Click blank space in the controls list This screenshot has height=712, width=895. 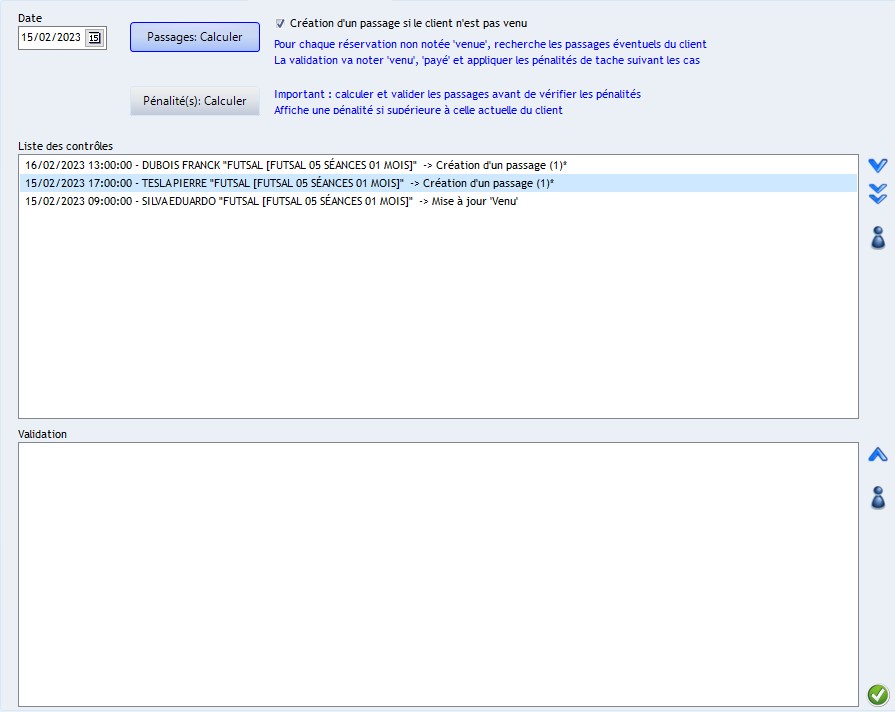click(x=437, y=320)
